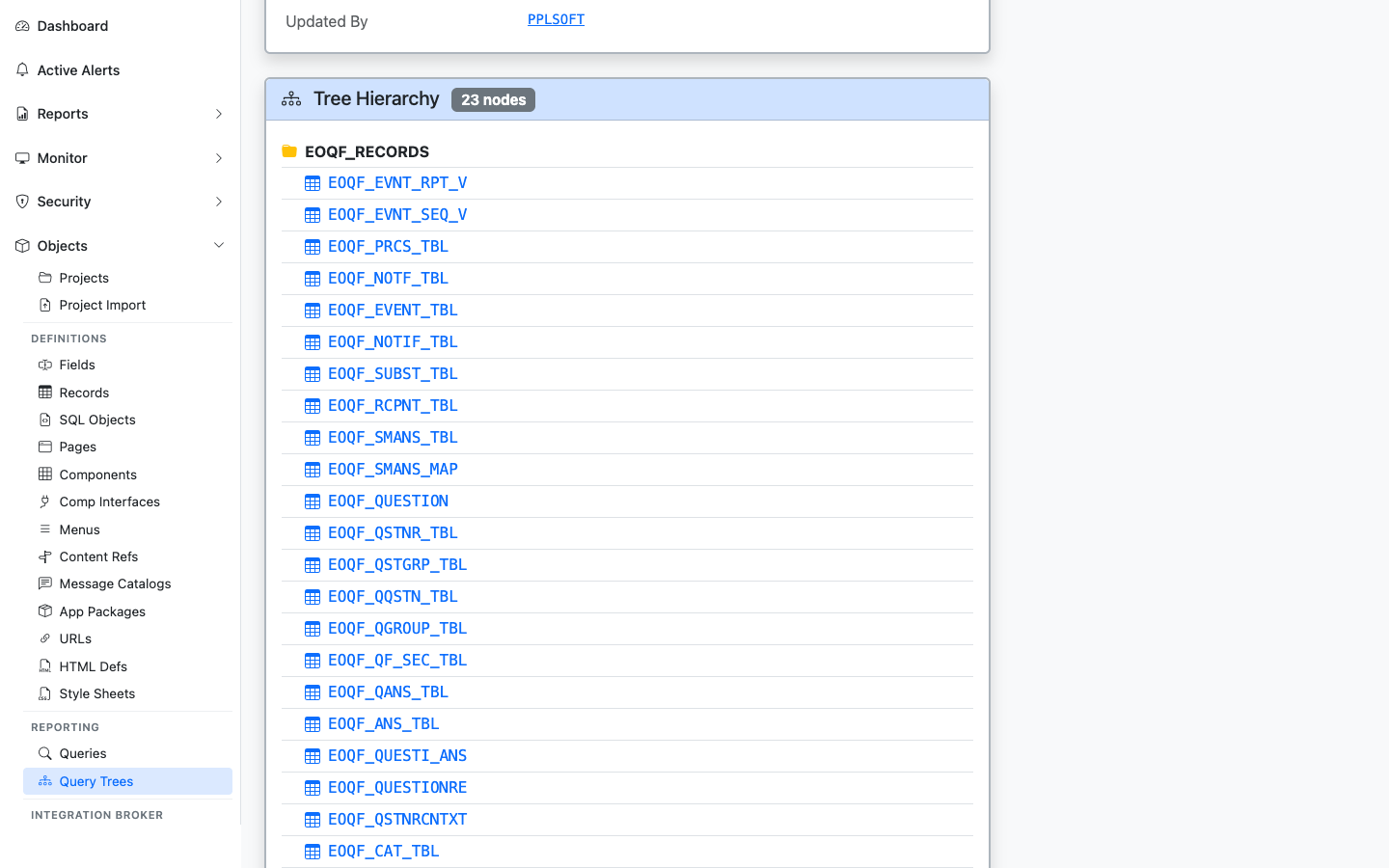1389x868 pixels.
Task: Open the EOQF_QSTNRCNTXT record link
Action: pyautogui.click(x=397, y=819)
